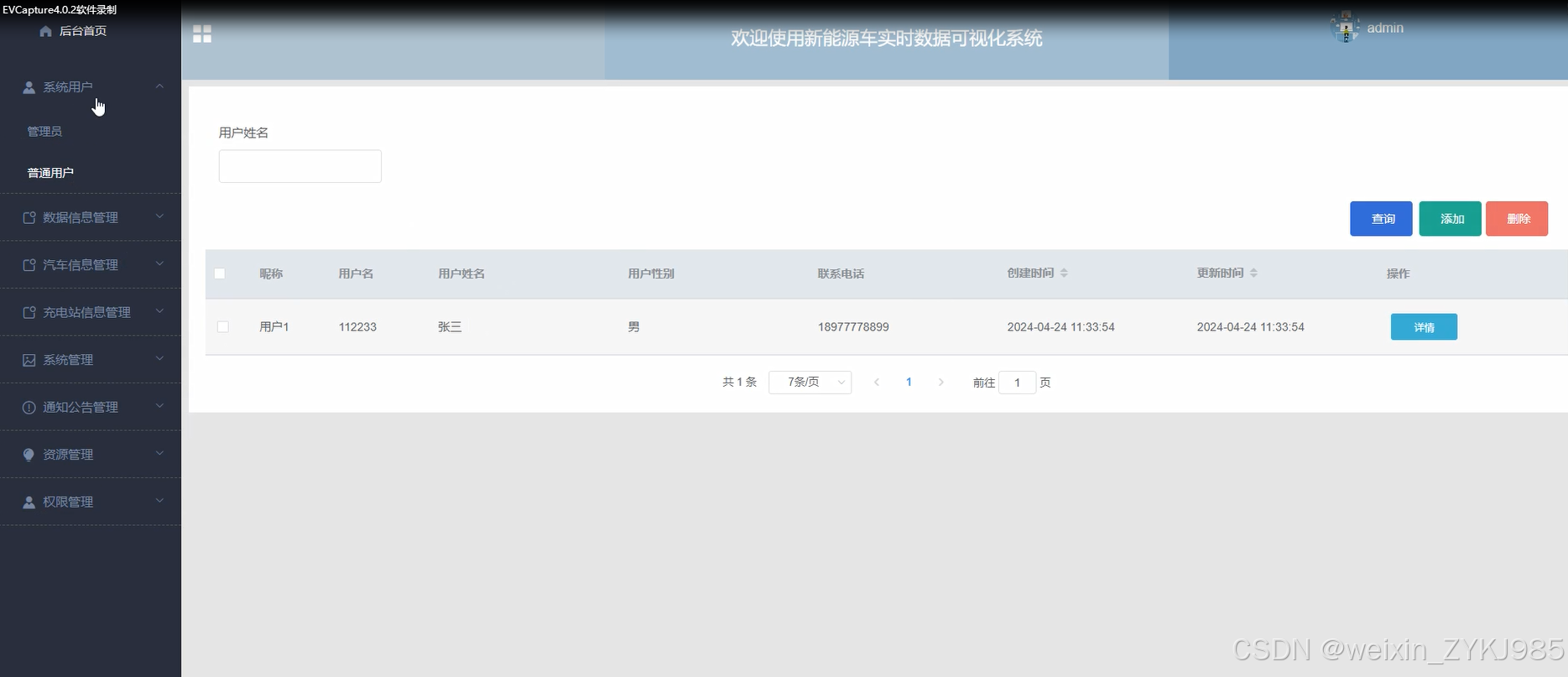Image resolution: width=1568 pixels, height=677 pixels.
Task: Click the 昵称 cell 用户1
Action: tap(274, 327)
